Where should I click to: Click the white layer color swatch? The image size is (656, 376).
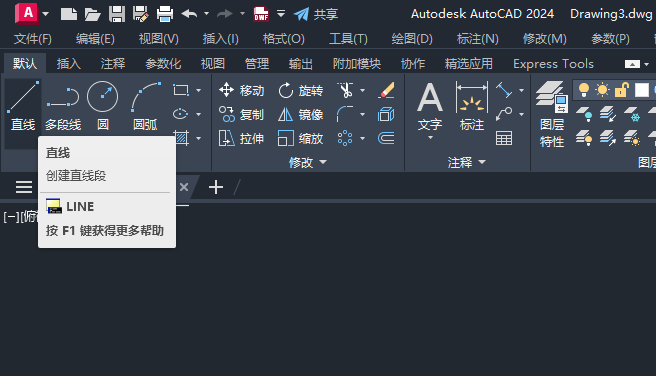tap(642, 90)
